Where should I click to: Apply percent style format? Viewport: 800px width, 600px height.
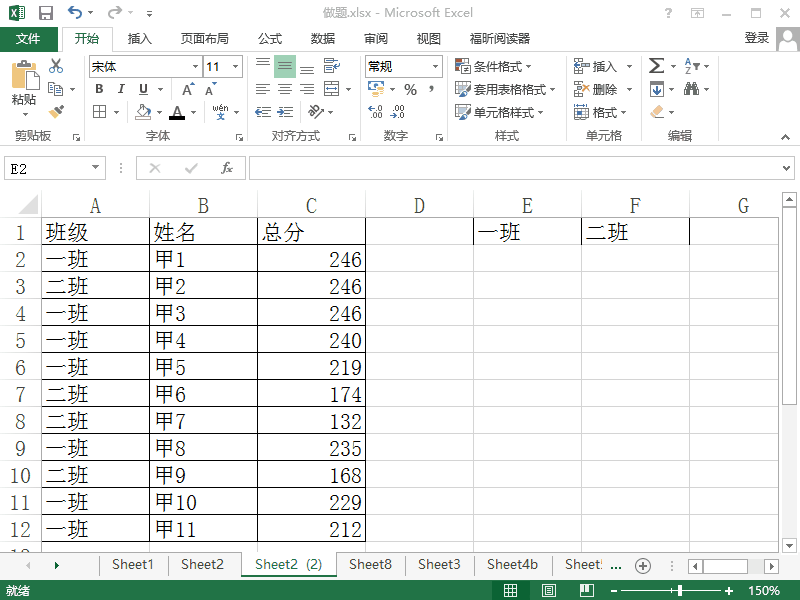(x=410, y=90)
